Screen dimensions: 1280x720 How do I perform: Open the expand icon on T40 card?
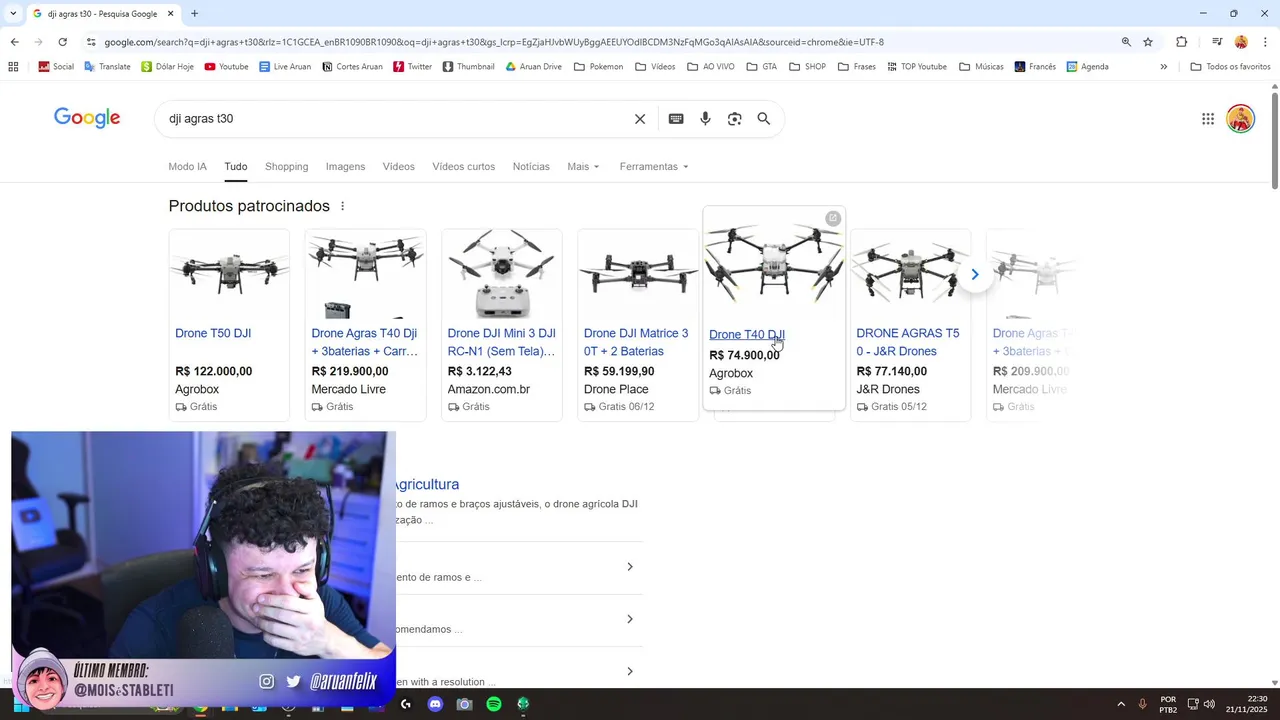[x=833, y=218]
